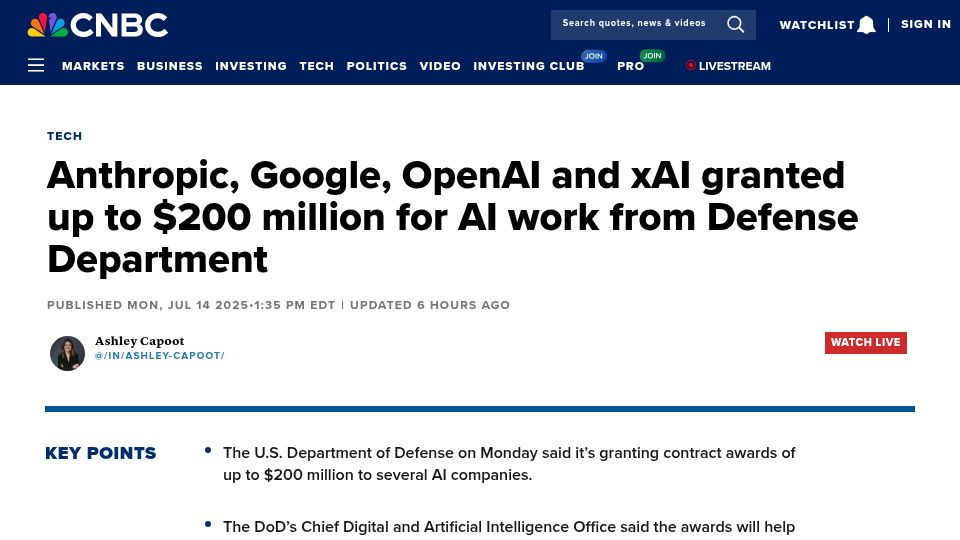Image resolution: width=960 pixels, height=540 pixels.
Task: Open the Business menu
Action: (170, 66)
